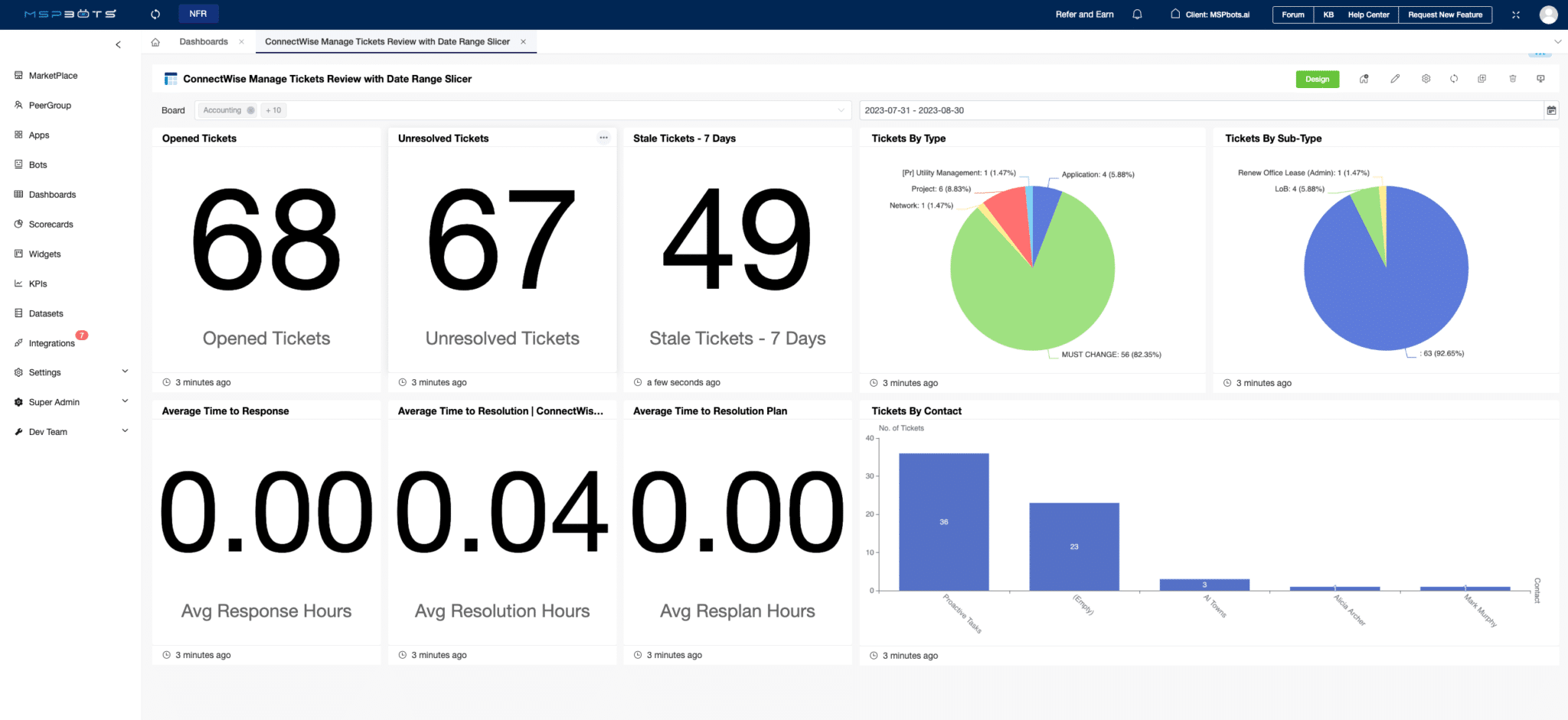Image resolution: width=1568 pixels, height=720 pixels.
Task: Click Proactive Tasks bar showing 36
Action: point(943,522)
